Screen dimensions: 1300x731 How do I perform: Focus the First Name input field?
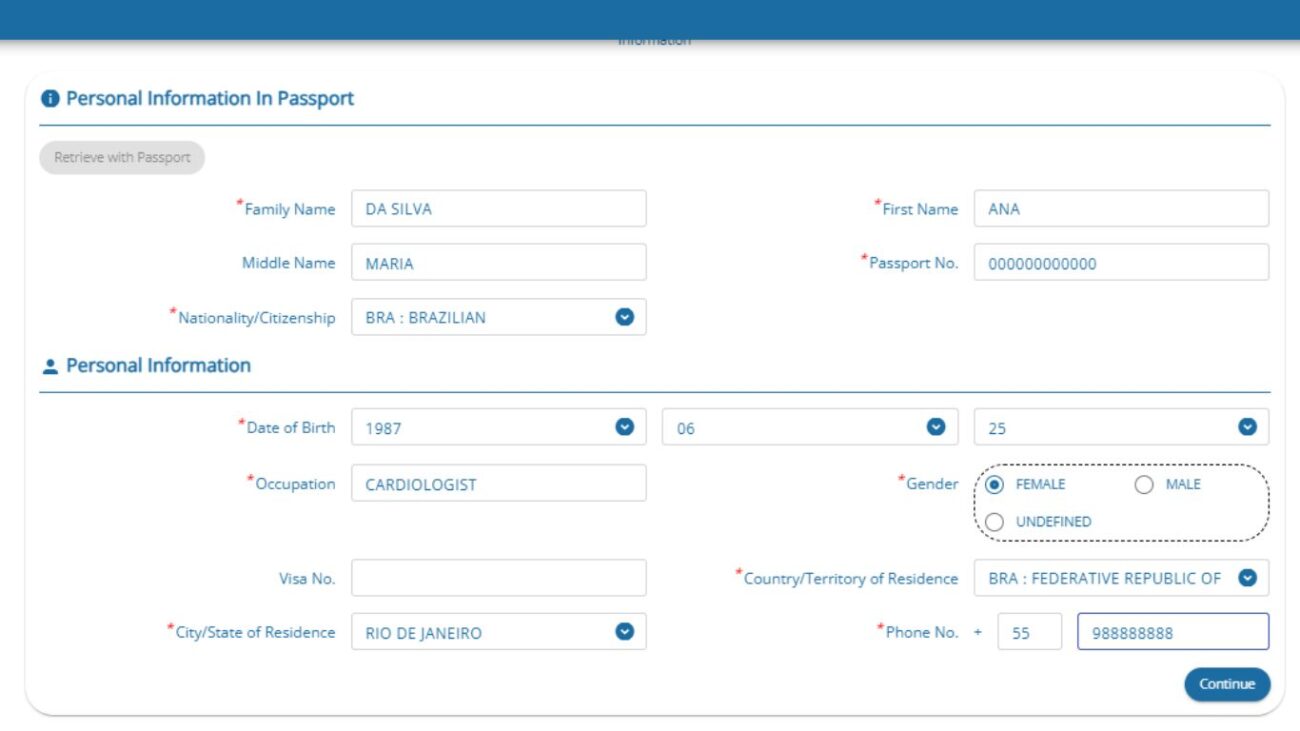tap(1120, 209)
